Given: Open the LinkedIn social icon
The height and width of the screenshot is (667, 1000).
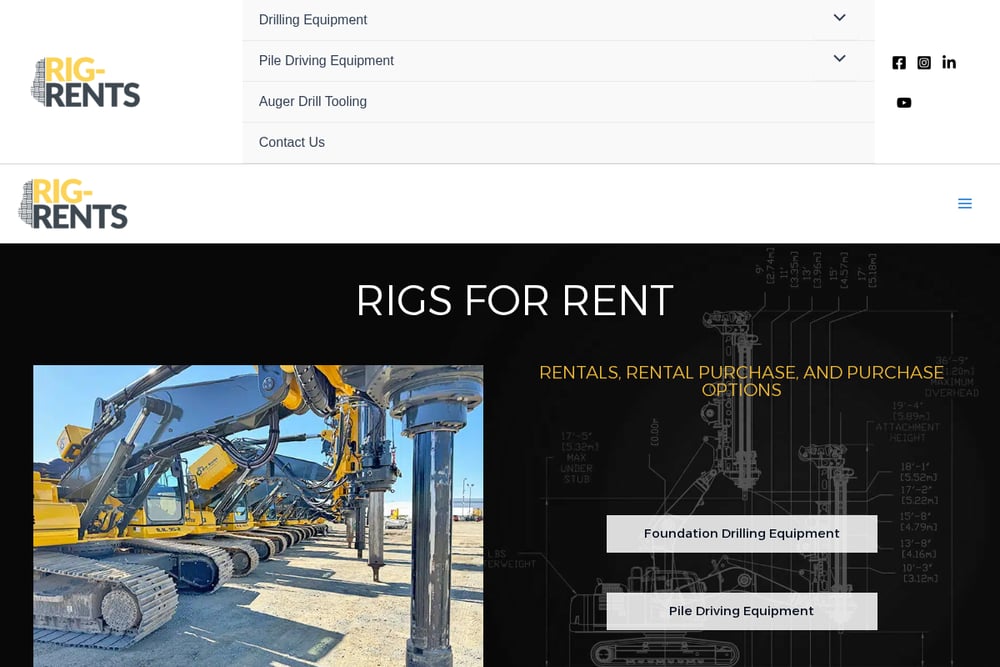Looking at the screenshot, I should click(x=949, y=62).
